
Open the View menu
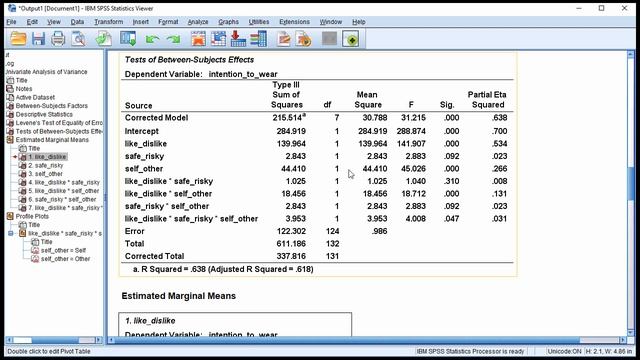tap(53, 22)
